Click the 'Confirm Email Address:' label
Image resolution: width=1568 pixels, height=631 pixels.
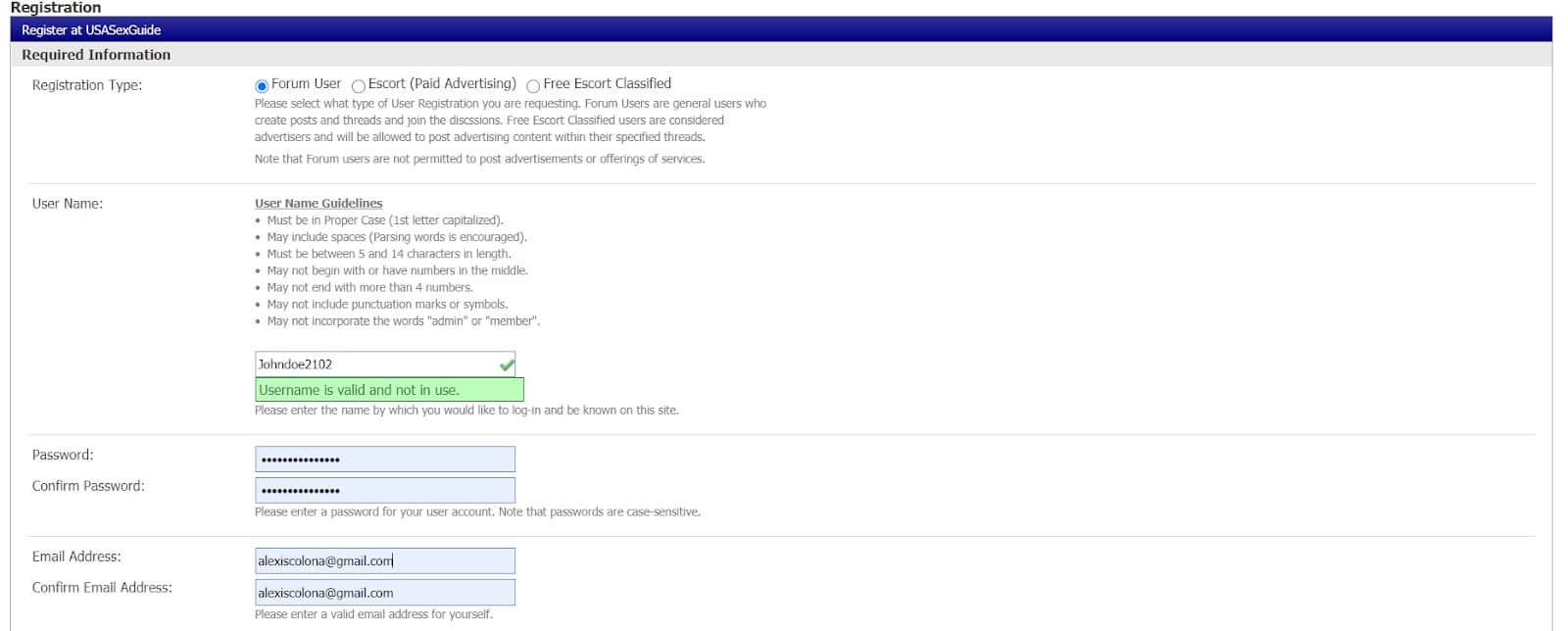click(x=102, y=588)
